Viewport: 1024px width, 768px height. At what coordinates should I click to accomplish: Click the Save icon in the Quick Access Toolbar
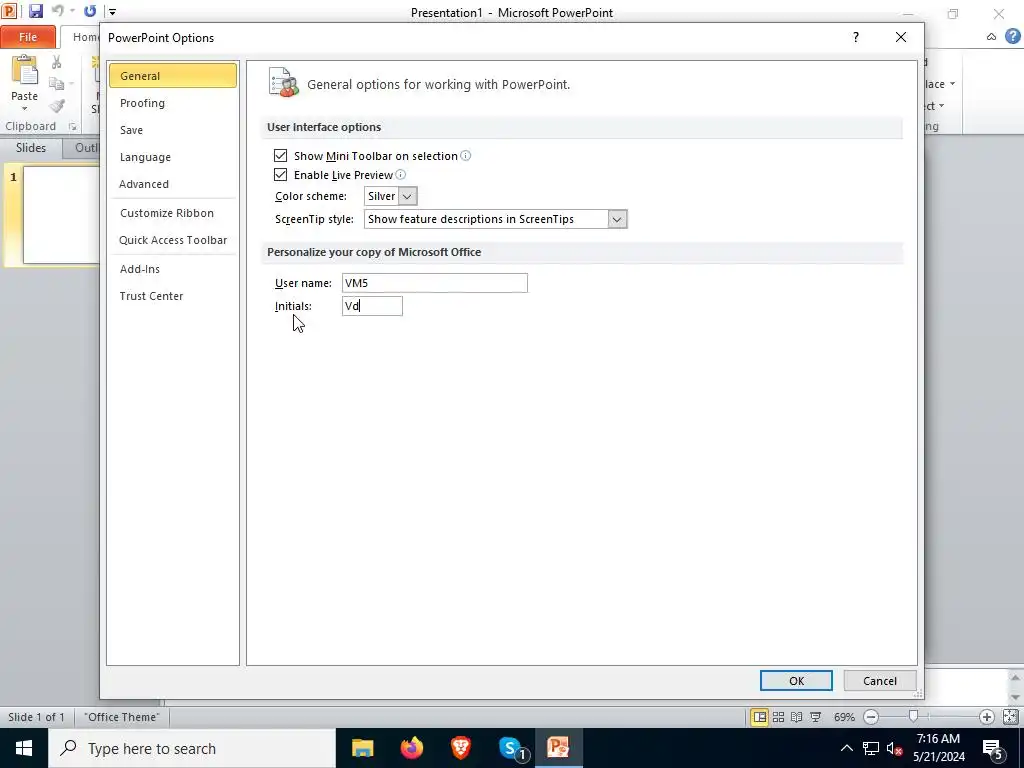[36, 11]
